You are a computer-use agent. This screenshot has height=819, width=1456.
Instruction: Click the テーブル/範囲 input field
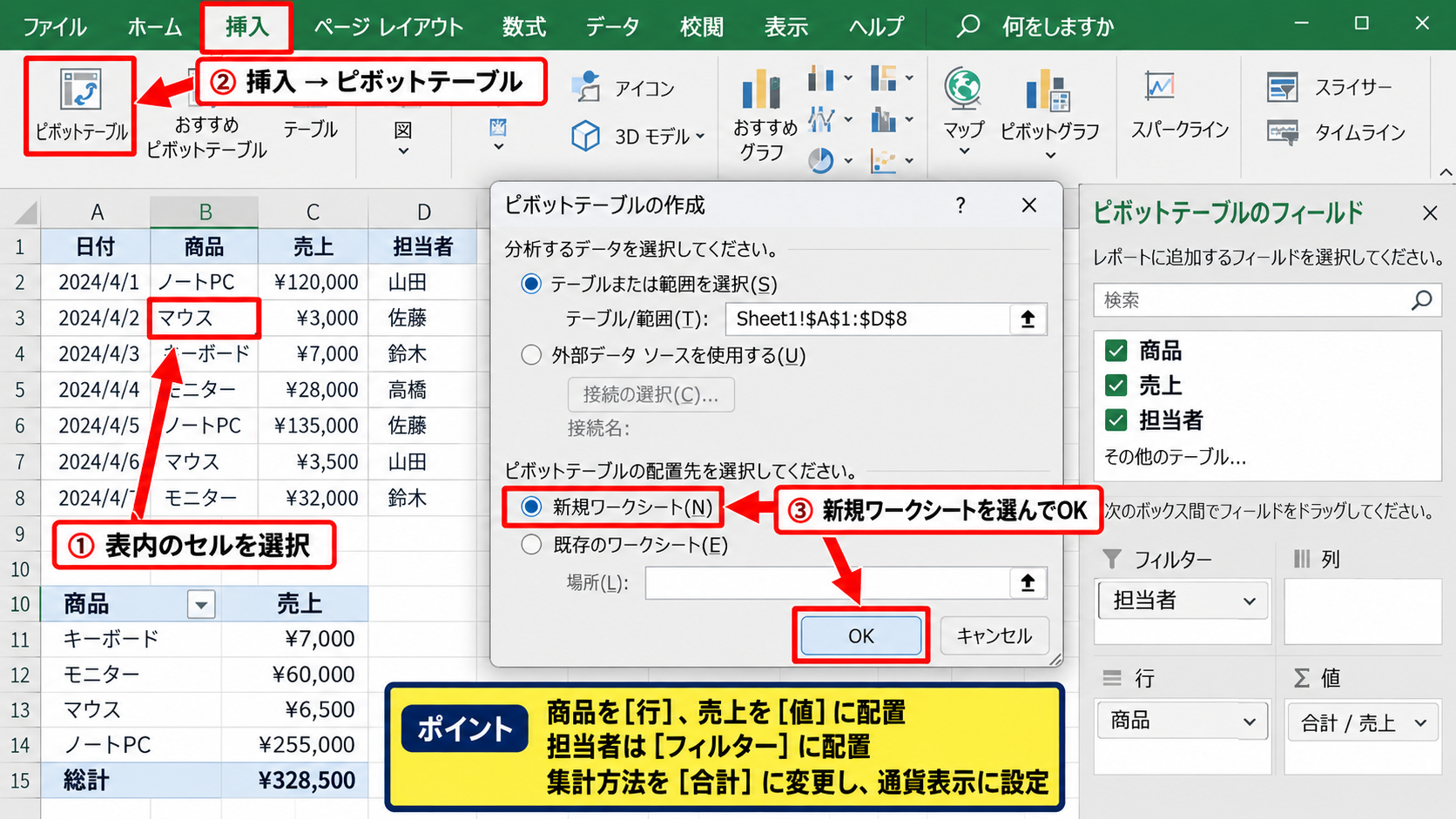tap(867, 319)
